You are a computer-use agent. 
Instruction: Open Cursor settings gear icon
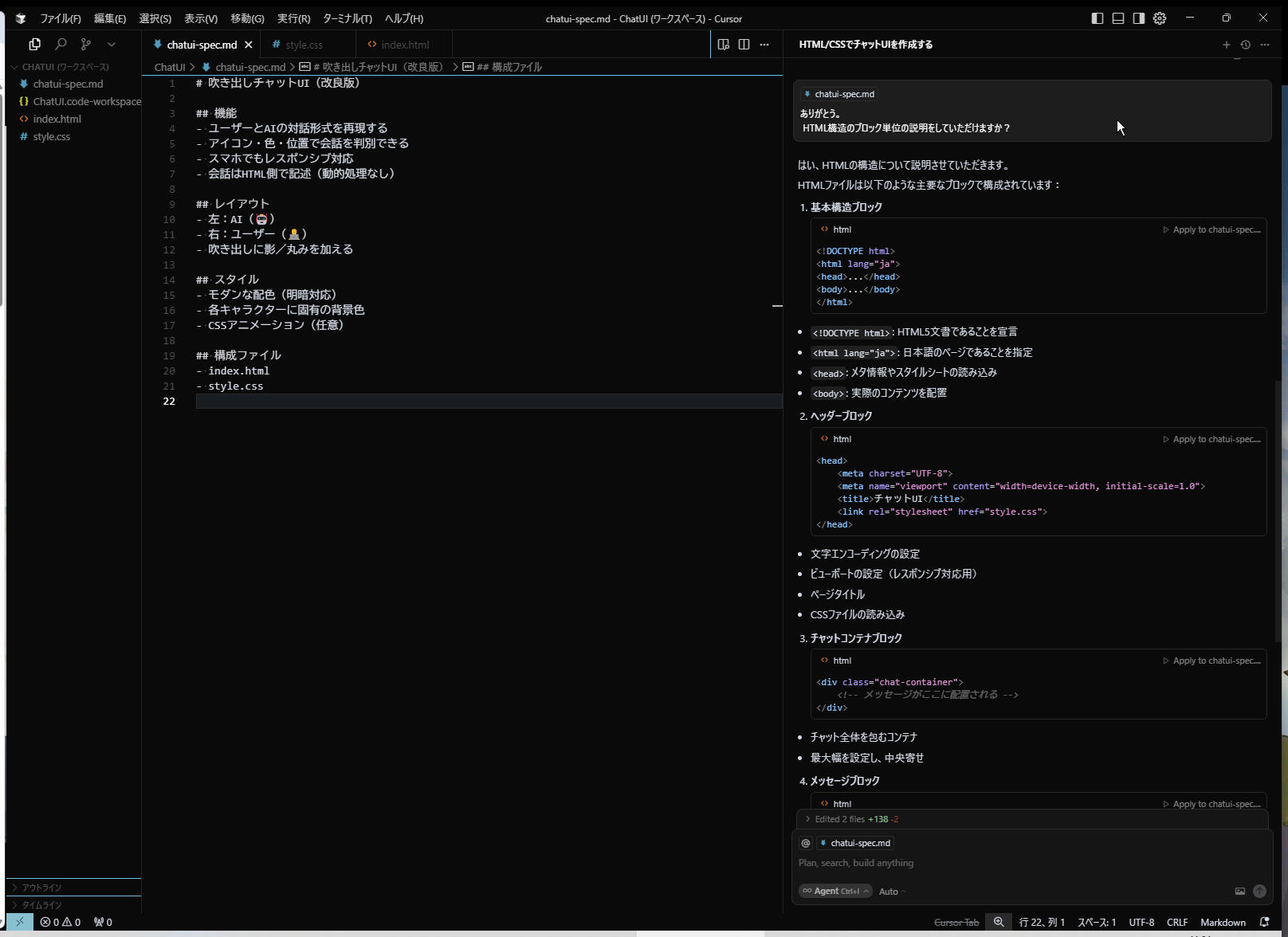click(1160, 18)
